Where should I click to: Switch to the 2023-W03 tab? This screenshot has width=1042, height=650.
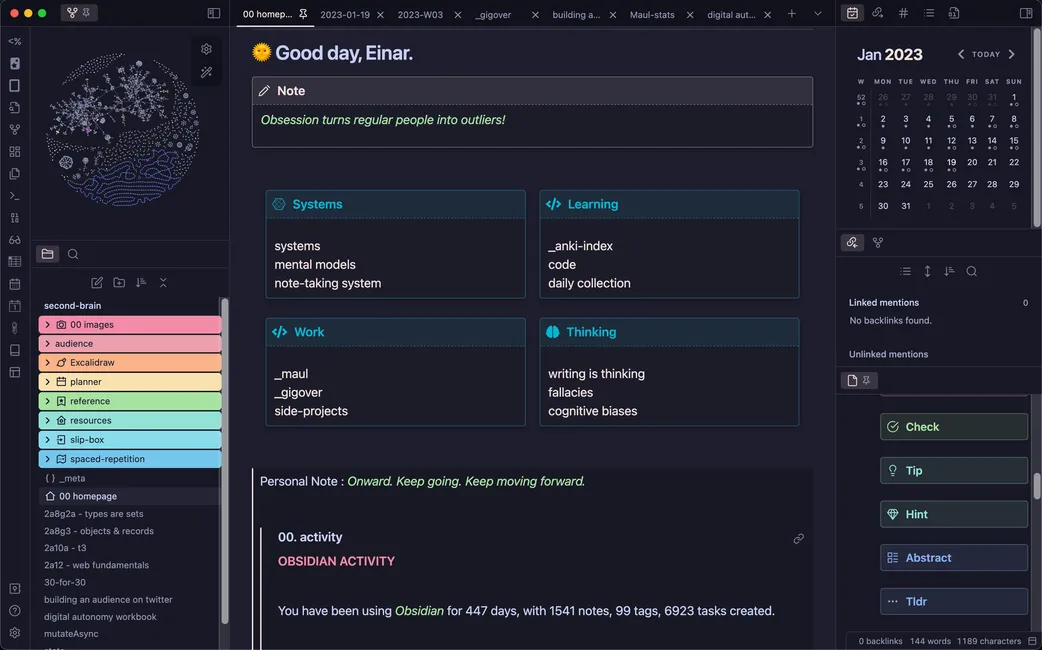click(x=420, y=15)
